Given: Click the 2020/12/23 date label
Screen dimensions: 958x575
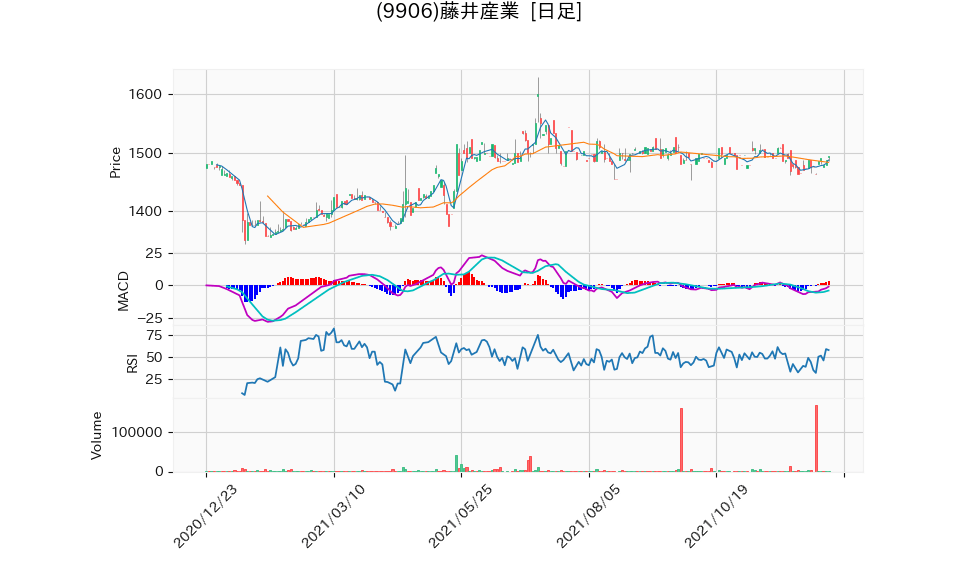Looking at the screenshot, I should point(205,516).
